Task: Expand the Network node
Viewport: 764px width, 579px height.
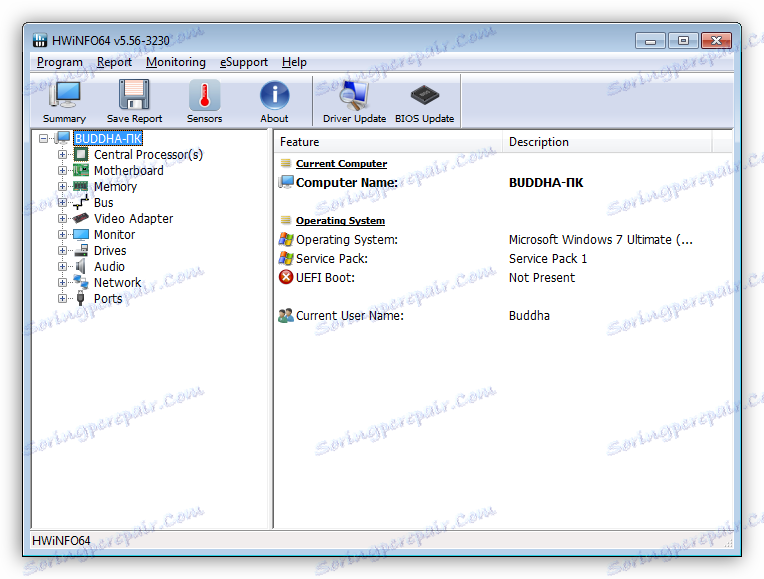Action: (62, 283)
